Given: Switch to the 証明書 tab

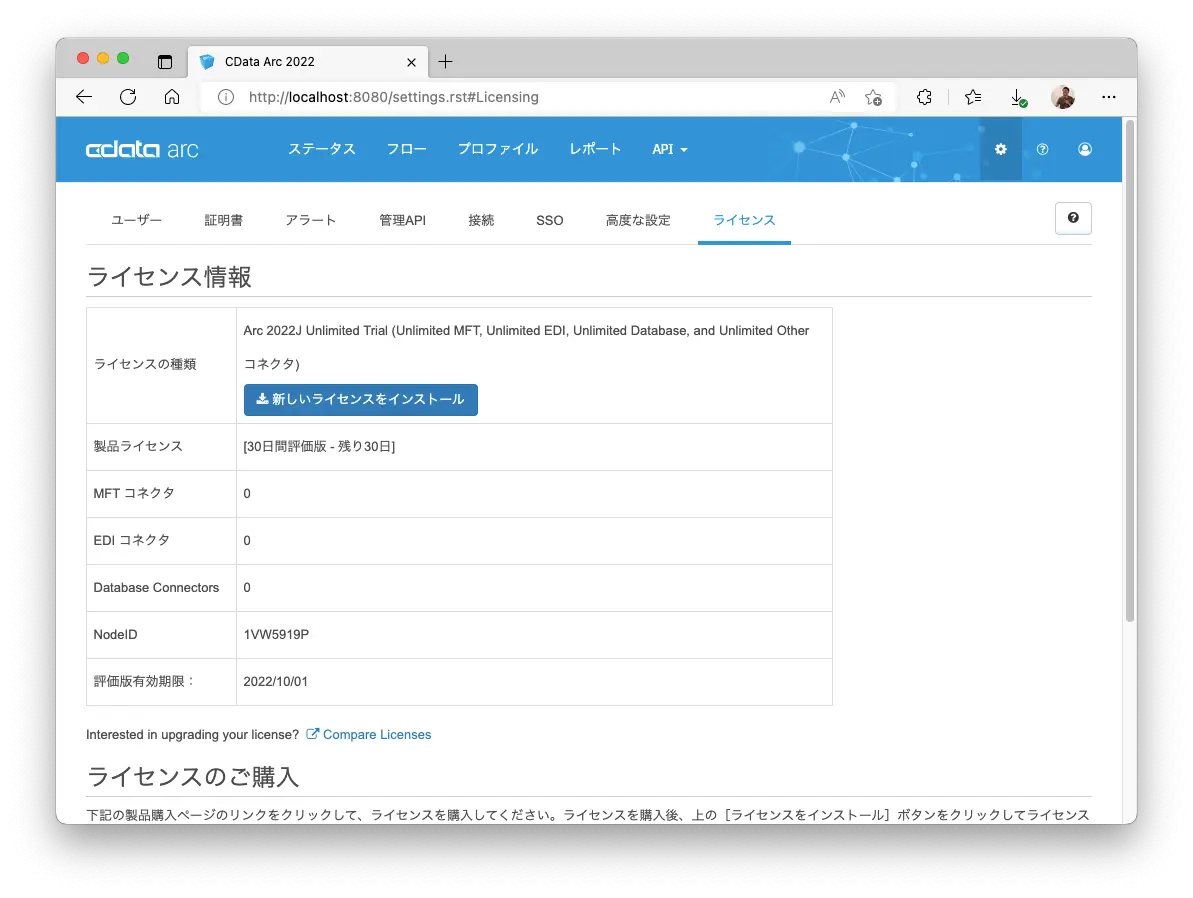Looking at the screenshot, I should [x=224, y=220].
